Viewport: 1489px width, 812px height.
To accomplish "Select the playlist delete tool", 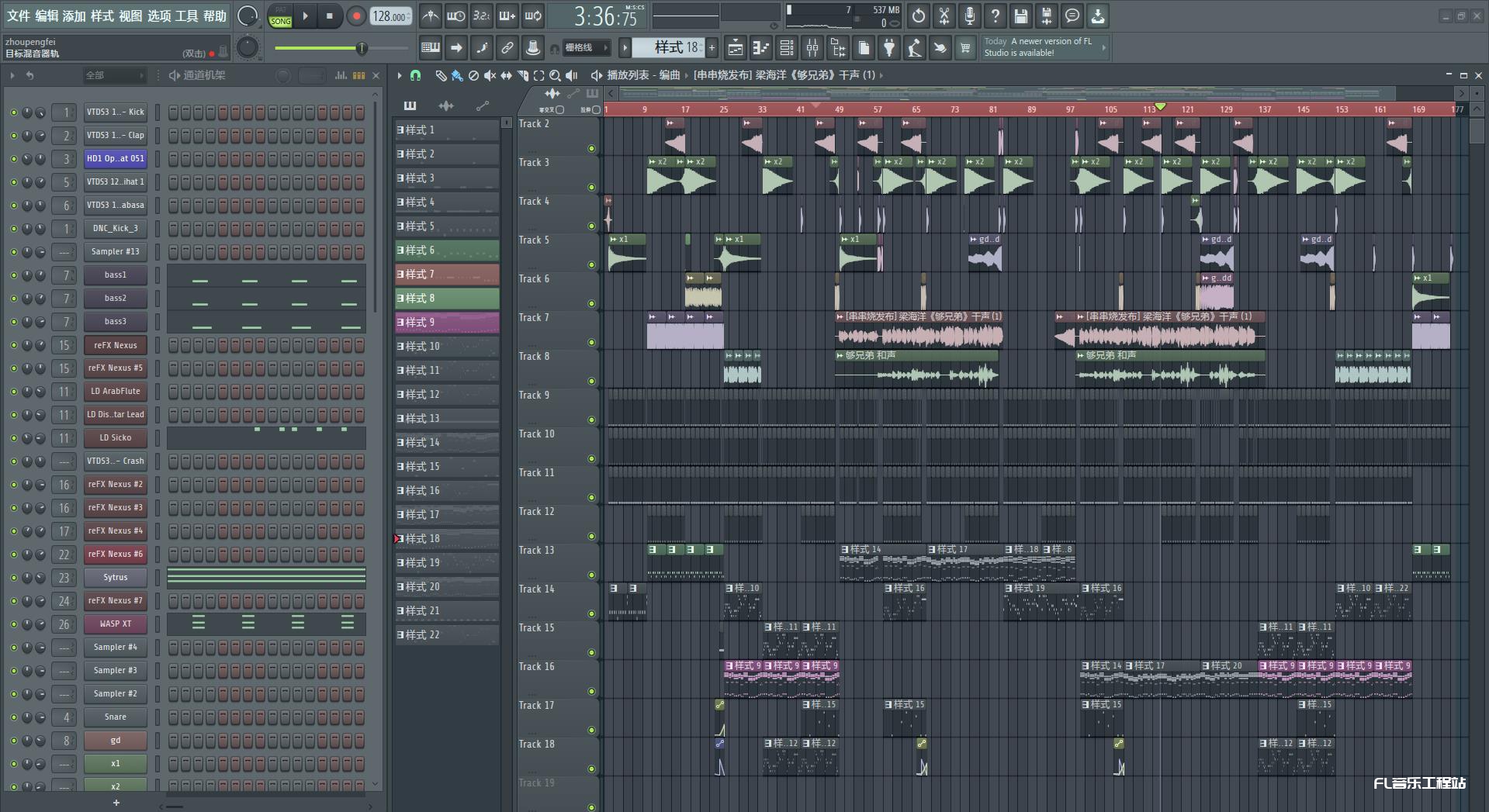I will [x=473, y=75].
